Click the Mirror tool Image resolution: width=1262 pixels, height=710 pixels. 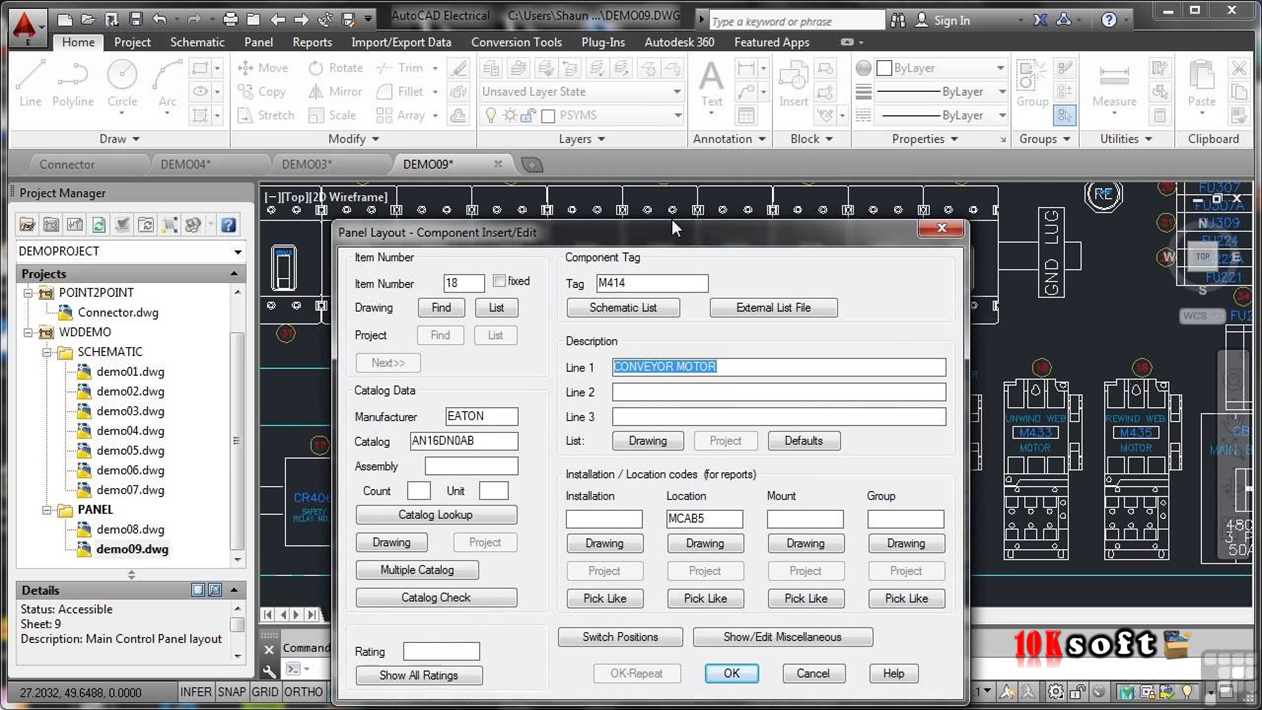[x=335, y=91]
